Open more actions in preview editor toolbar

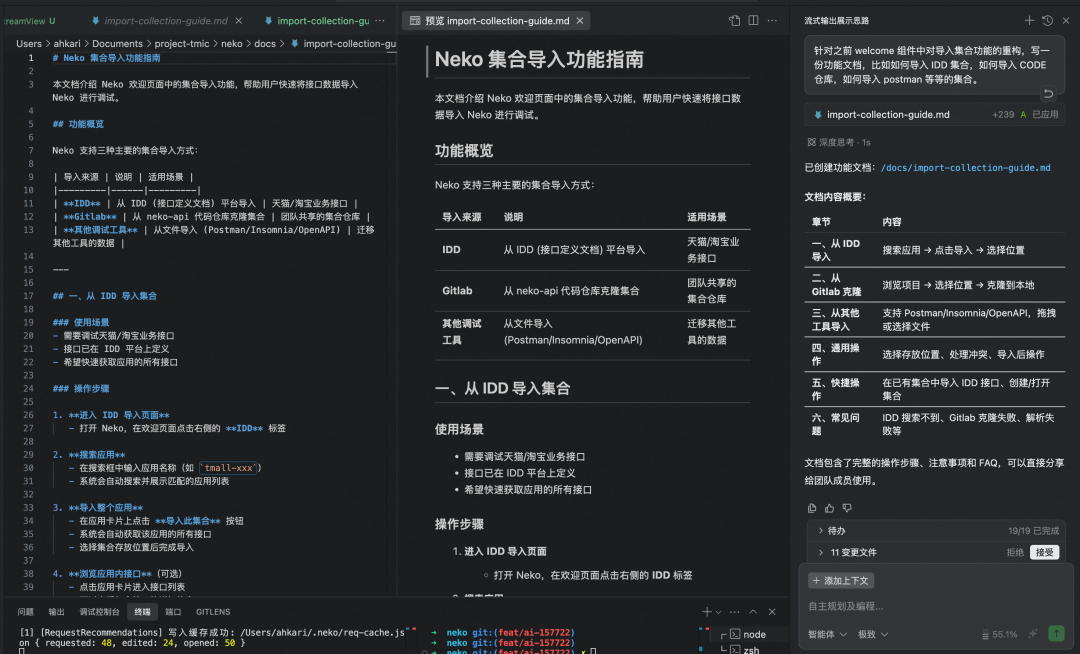click(772, 21)
